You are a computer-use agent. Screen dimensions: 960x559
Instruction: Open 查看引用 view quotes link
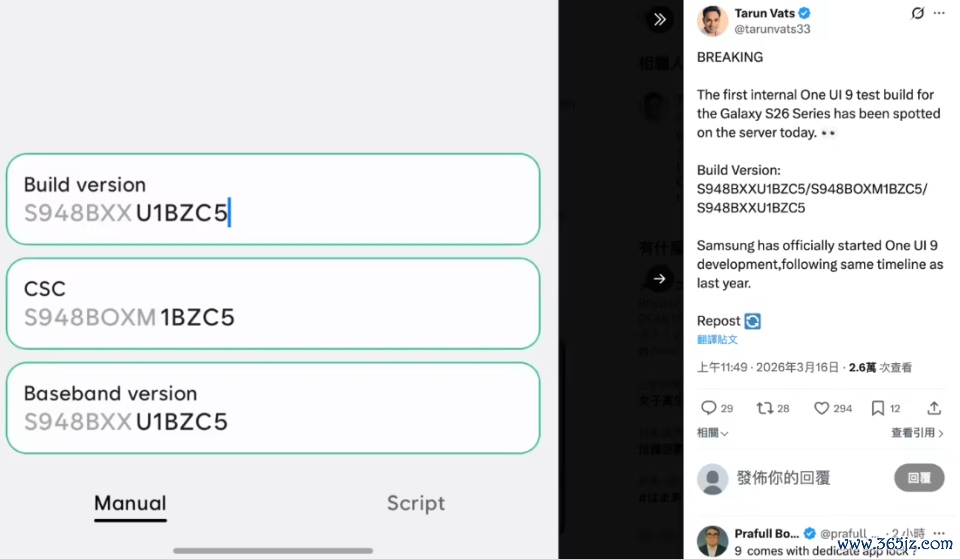tap(917, 433)
